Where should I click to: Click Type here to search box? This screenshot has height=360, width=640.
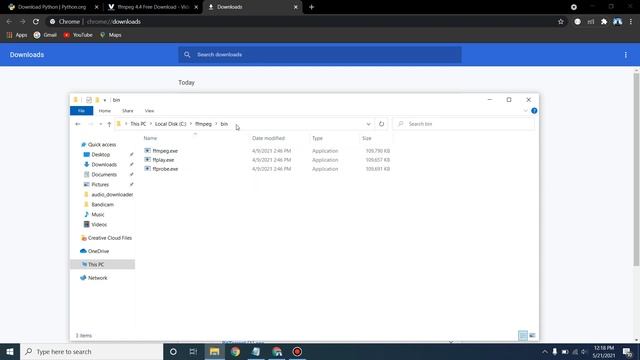[91, 351]
